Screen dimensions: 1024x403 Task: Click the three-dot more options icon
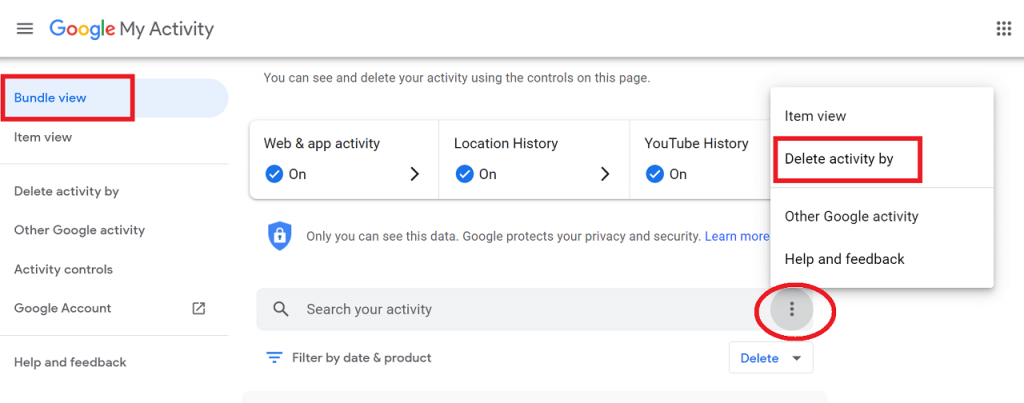(x=792, y=309)
